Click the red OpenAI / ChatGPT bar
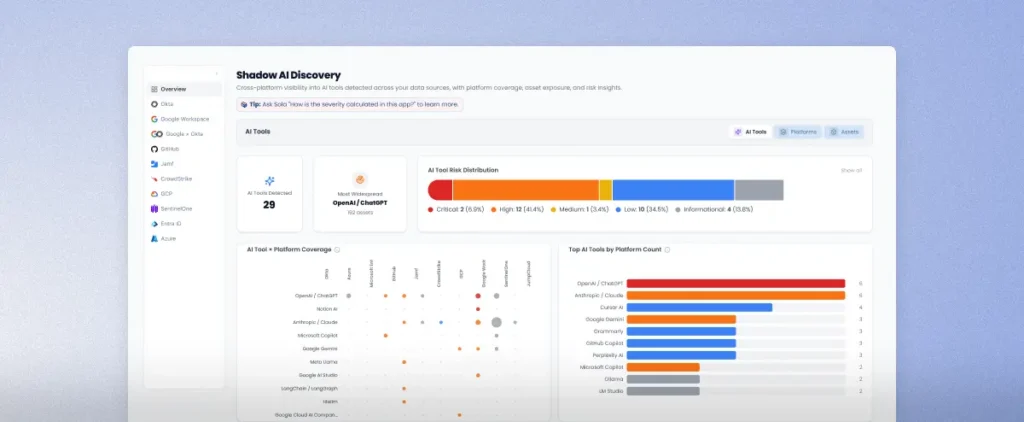Image resolution: width=1024 pixels, height=422 pixels. pyautogui.click(x=735, y=284)
